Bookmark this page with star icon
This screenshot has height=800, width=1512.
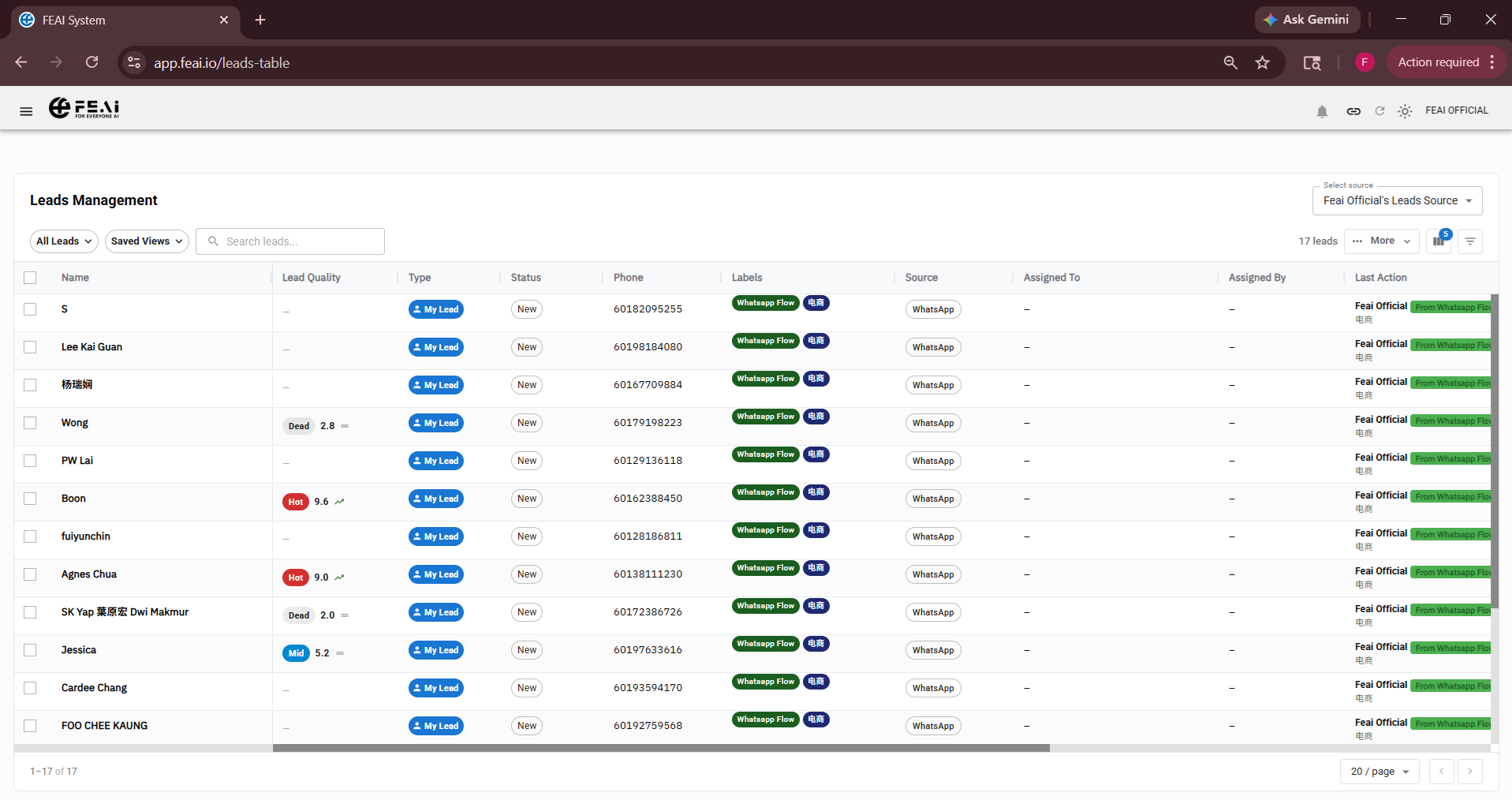[1263, 62]
